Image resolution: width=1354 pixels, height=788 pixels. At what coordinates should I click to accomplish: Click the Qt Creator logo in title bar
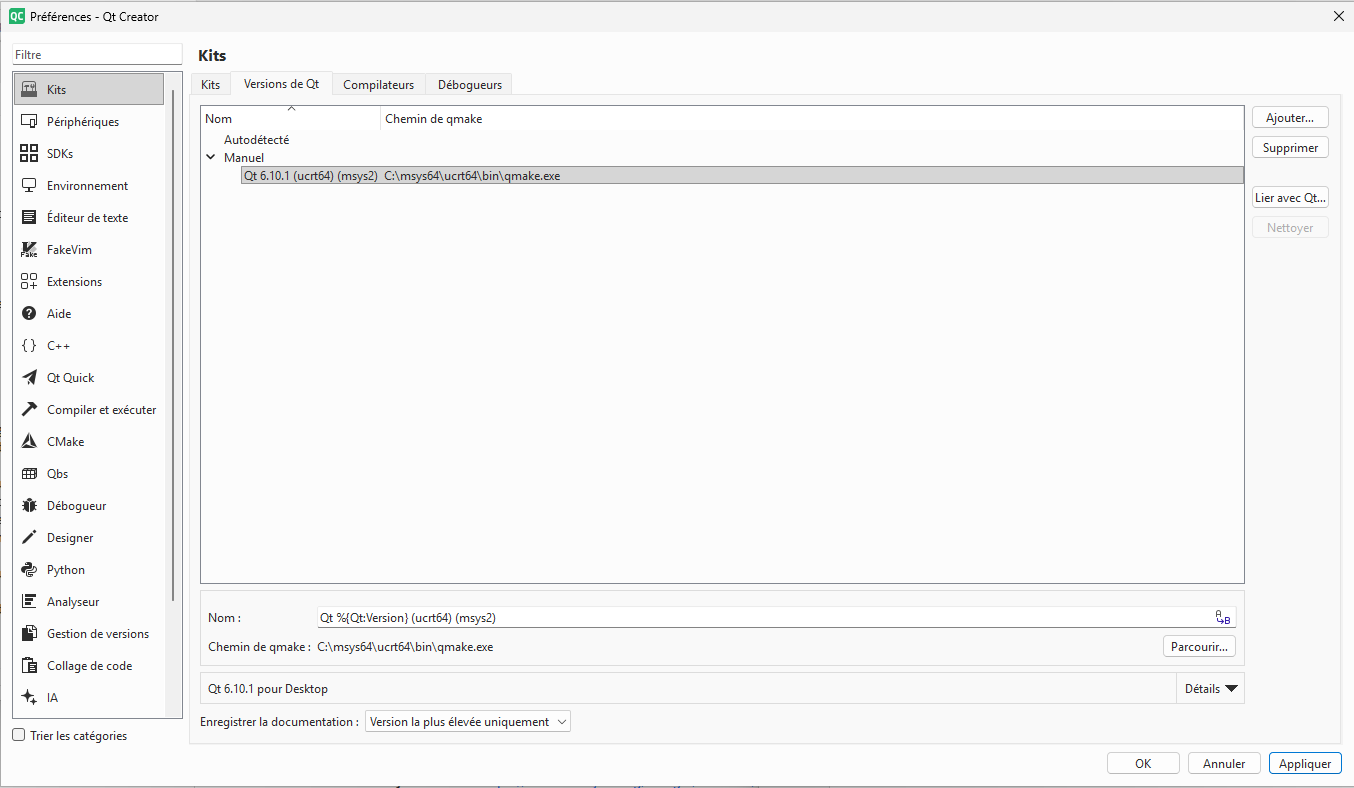16,16
